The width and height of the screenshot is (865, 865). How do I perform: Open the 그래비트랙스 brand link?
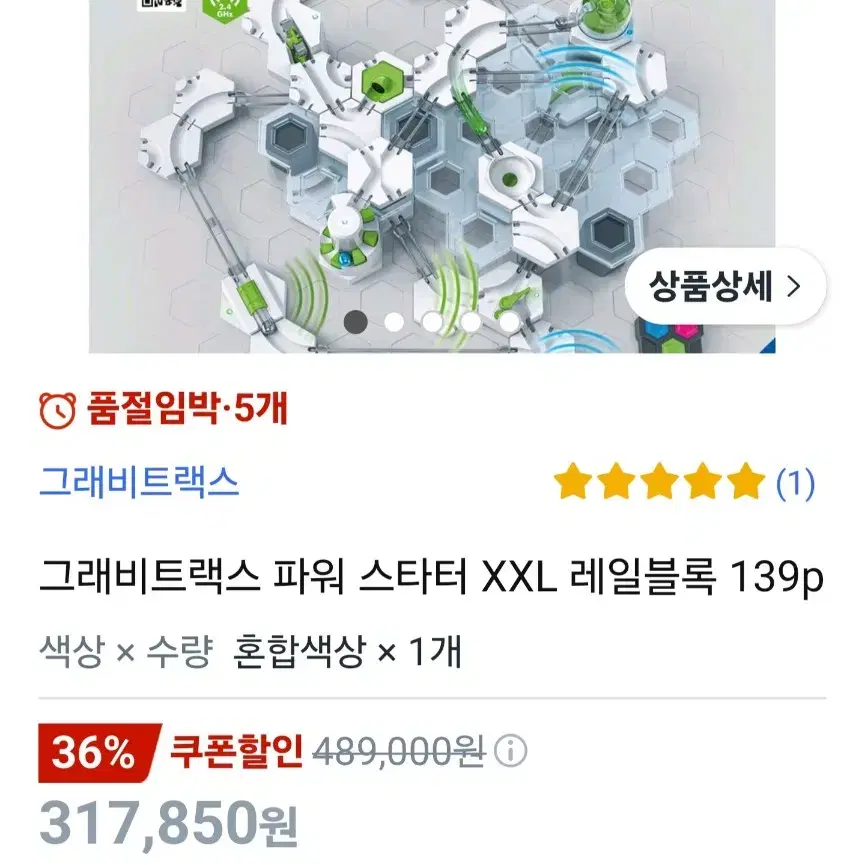(x=139, y=482)
